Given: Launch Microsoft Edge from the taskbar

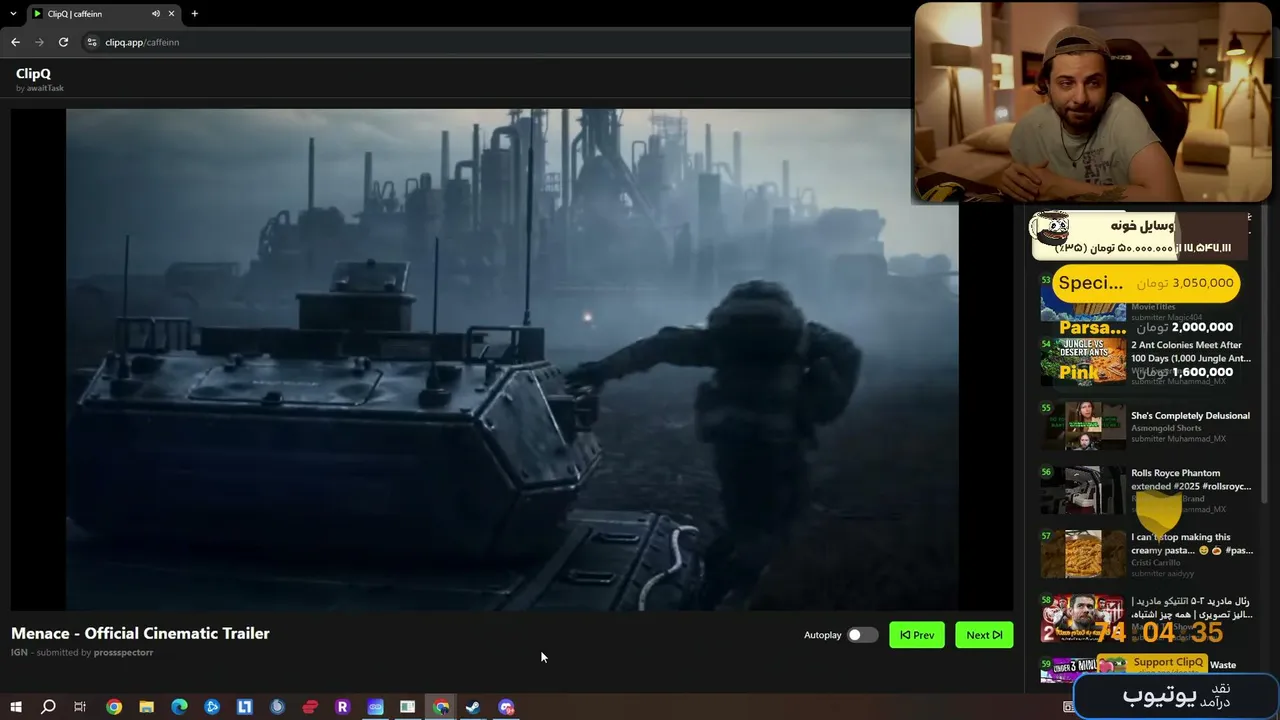Looking at the screenshot, I should (x=179, y=707).
